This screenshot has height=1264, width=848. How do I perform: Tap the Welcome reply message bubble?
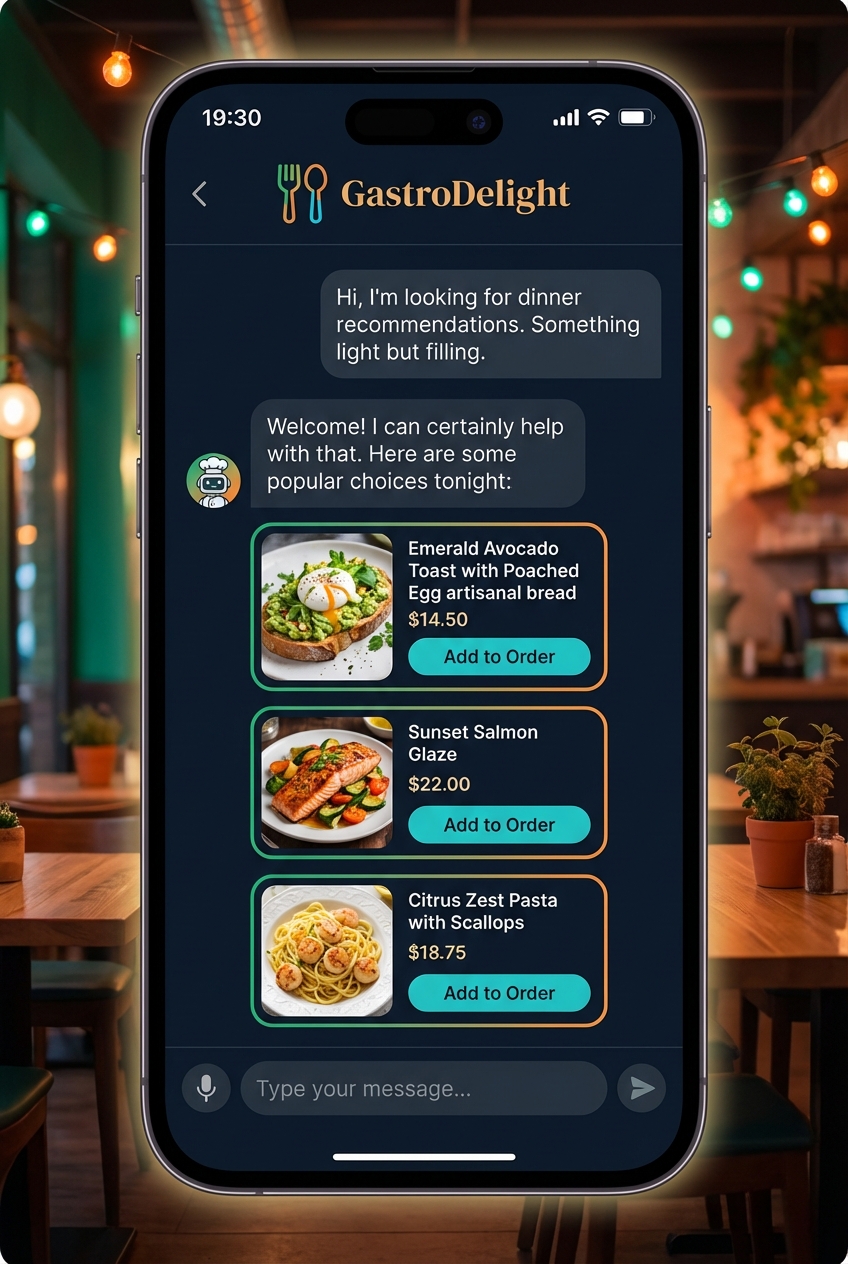(x=417, y=453)
